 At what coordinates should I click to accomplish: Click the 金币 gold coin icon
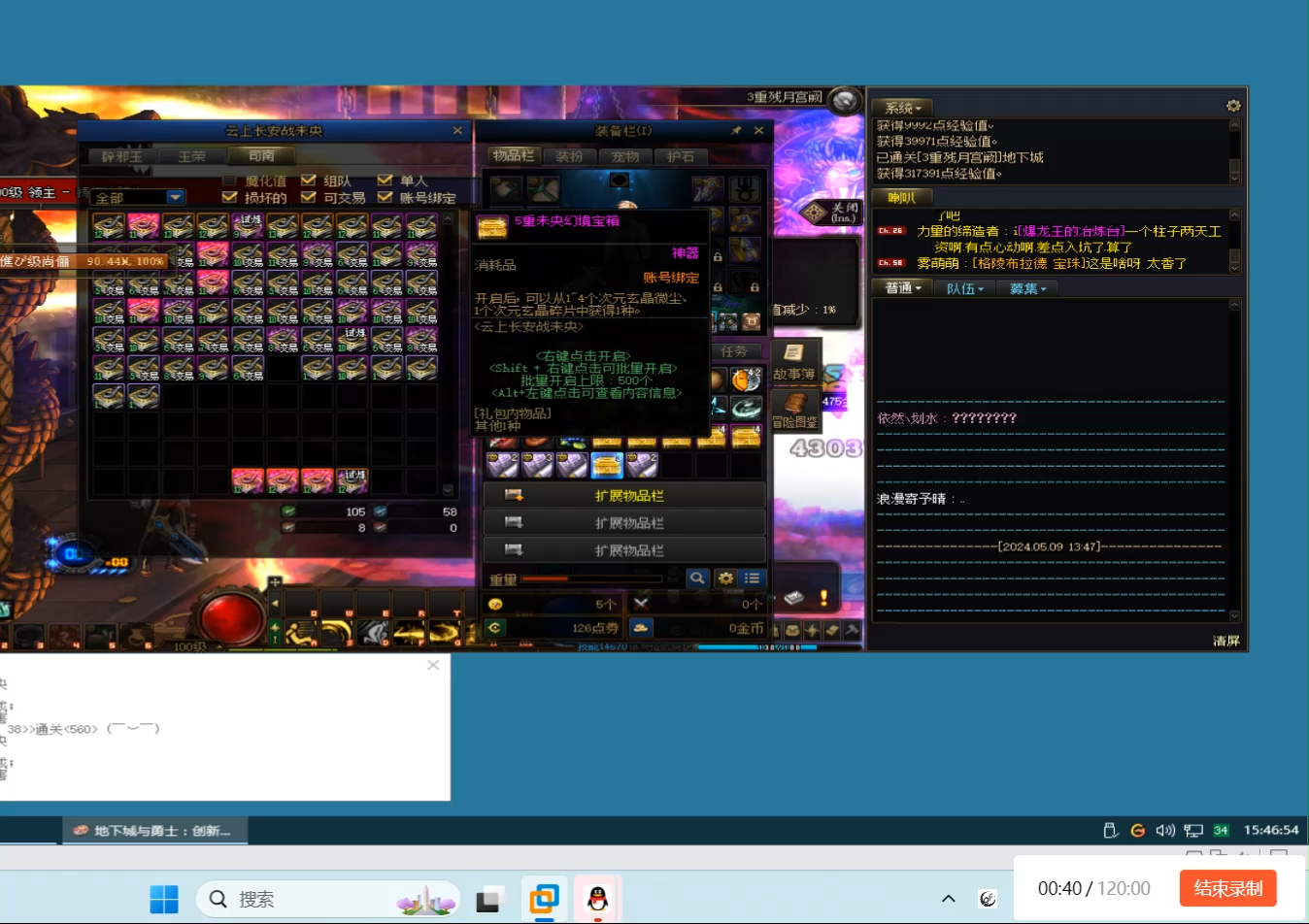641,628
